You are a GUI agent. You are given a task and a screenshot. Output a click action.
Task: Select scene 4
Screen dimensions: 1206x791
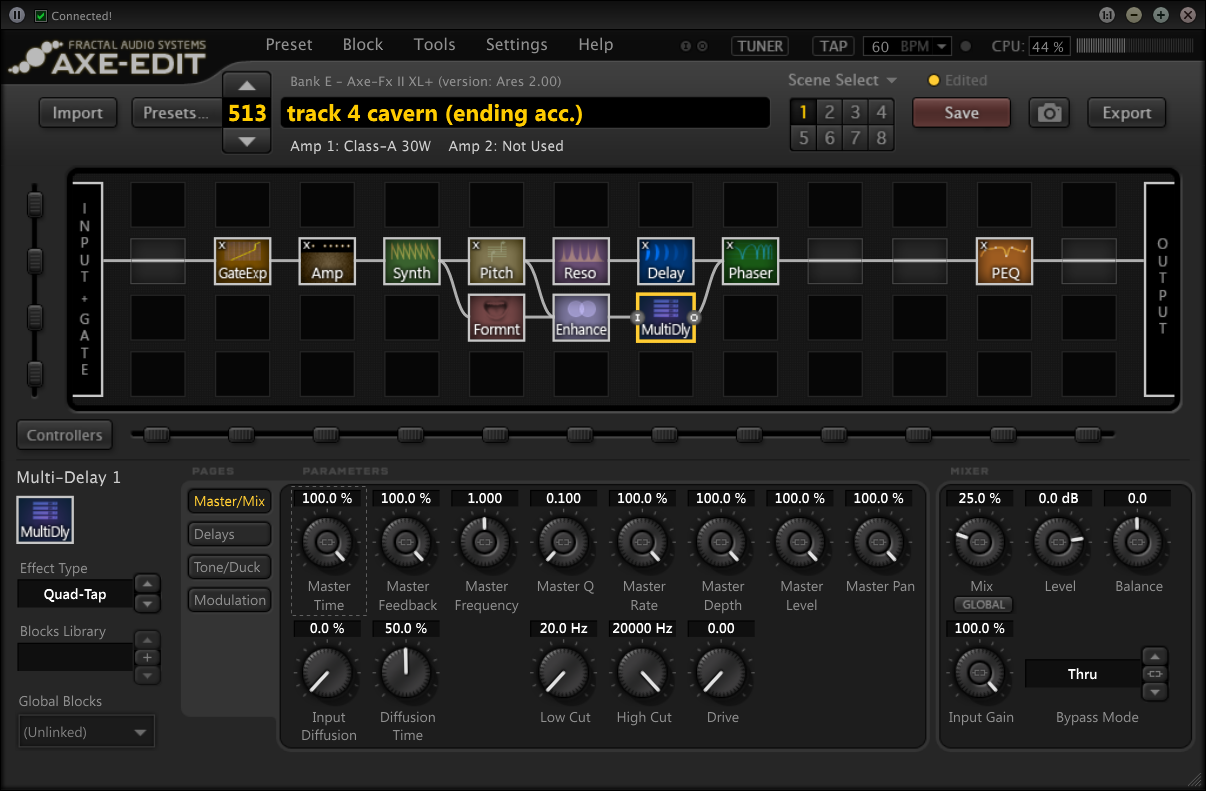pyautogui.click(x=881, y=112)
